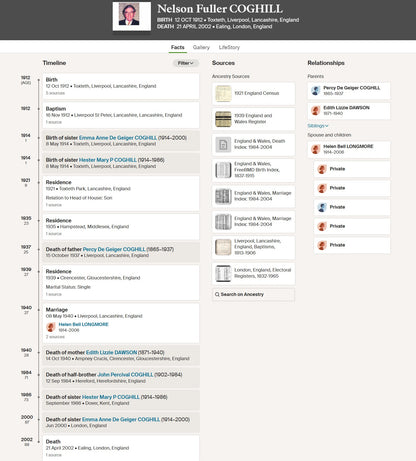416x461 pixels.
Task: Open the 1921 England Census source thumbnail
Action: coord(223,93)
